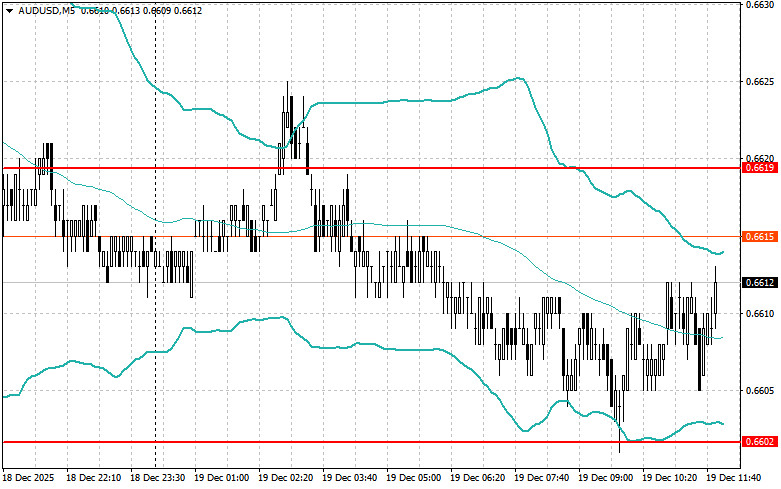Click the 0.6610 price scale value
The image size is (781, 489).
pyautogui.click(x=760, y=313)
